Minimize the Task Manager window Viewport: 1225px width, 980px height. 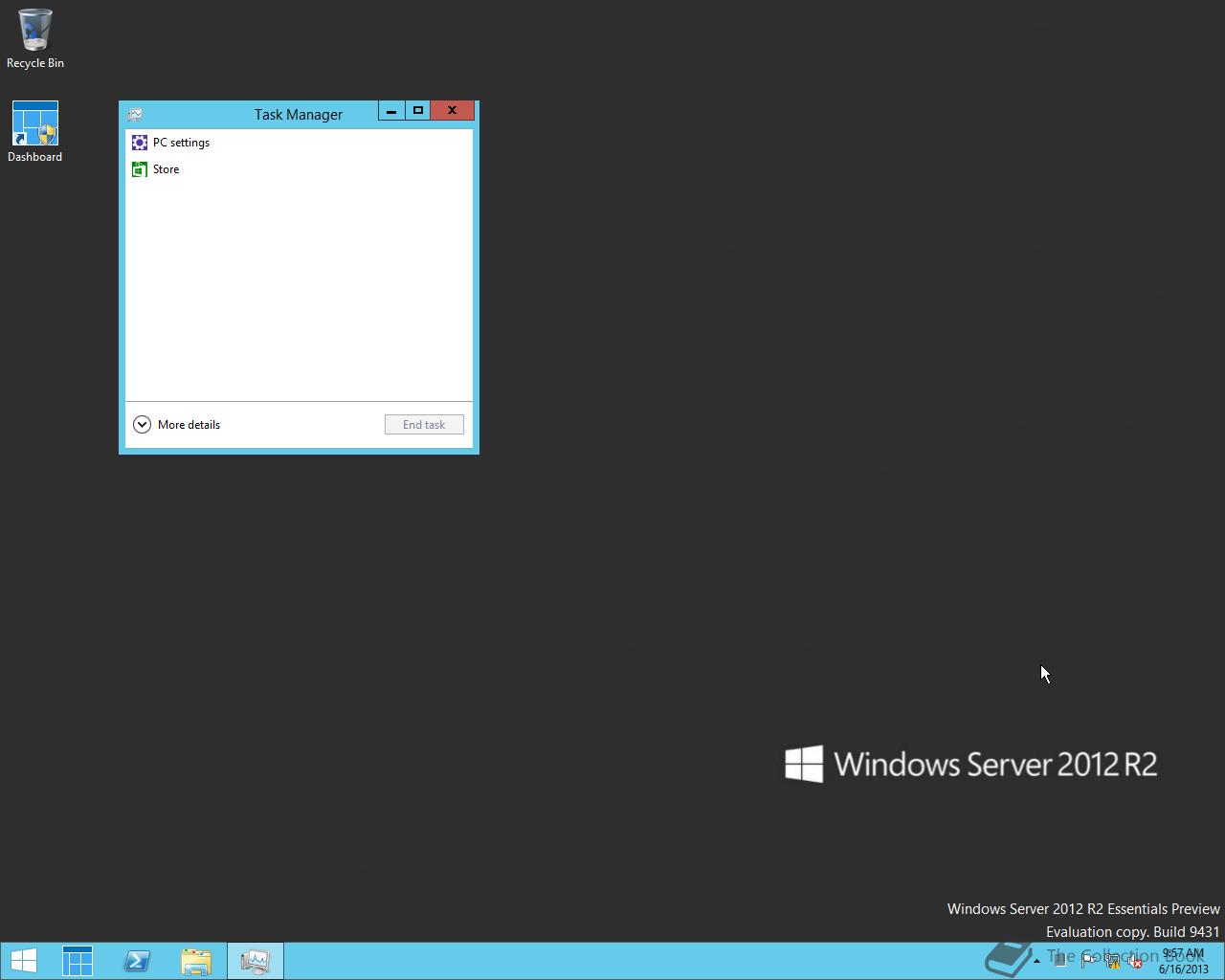click(391, 111)
